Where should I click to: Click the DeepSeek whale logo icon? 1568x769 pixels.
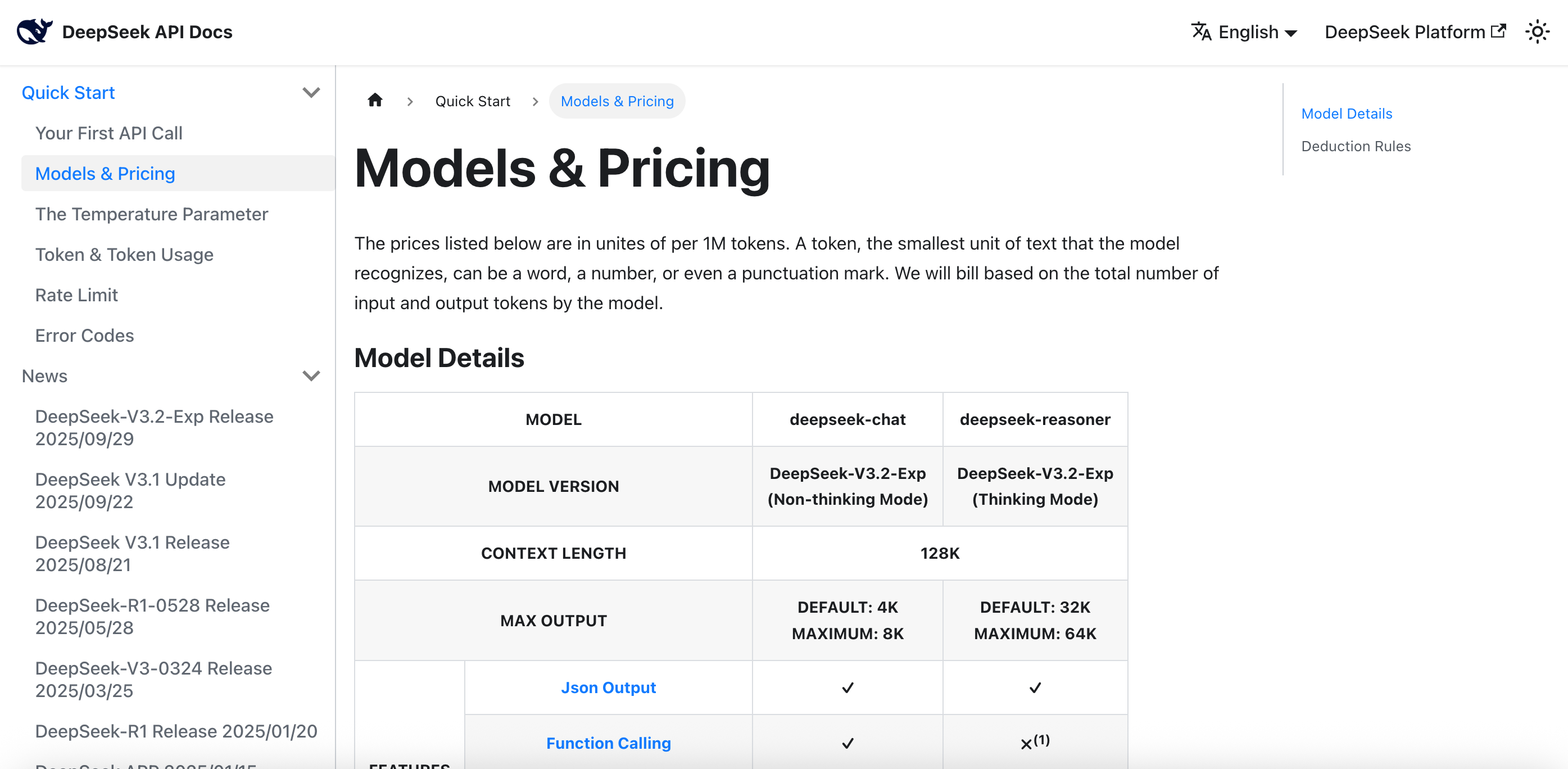(34, 31)
